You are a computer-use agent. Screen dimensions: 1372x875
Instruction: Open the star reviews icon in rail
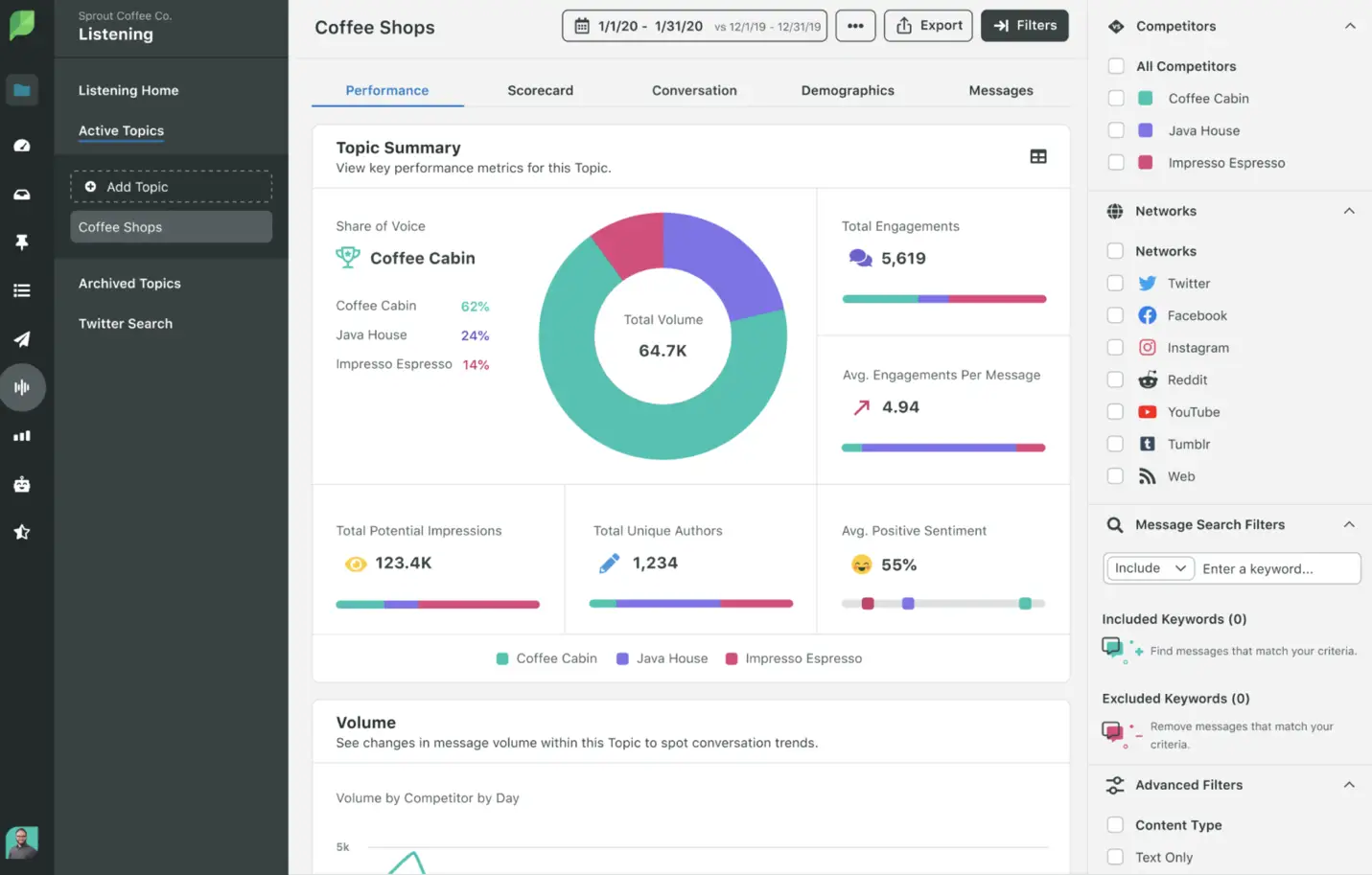[21, 532]
